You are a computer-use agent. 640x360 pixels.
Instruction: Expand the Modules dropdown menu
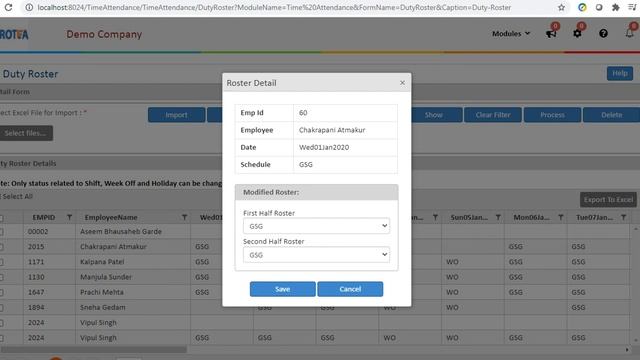tap(511, 33)
